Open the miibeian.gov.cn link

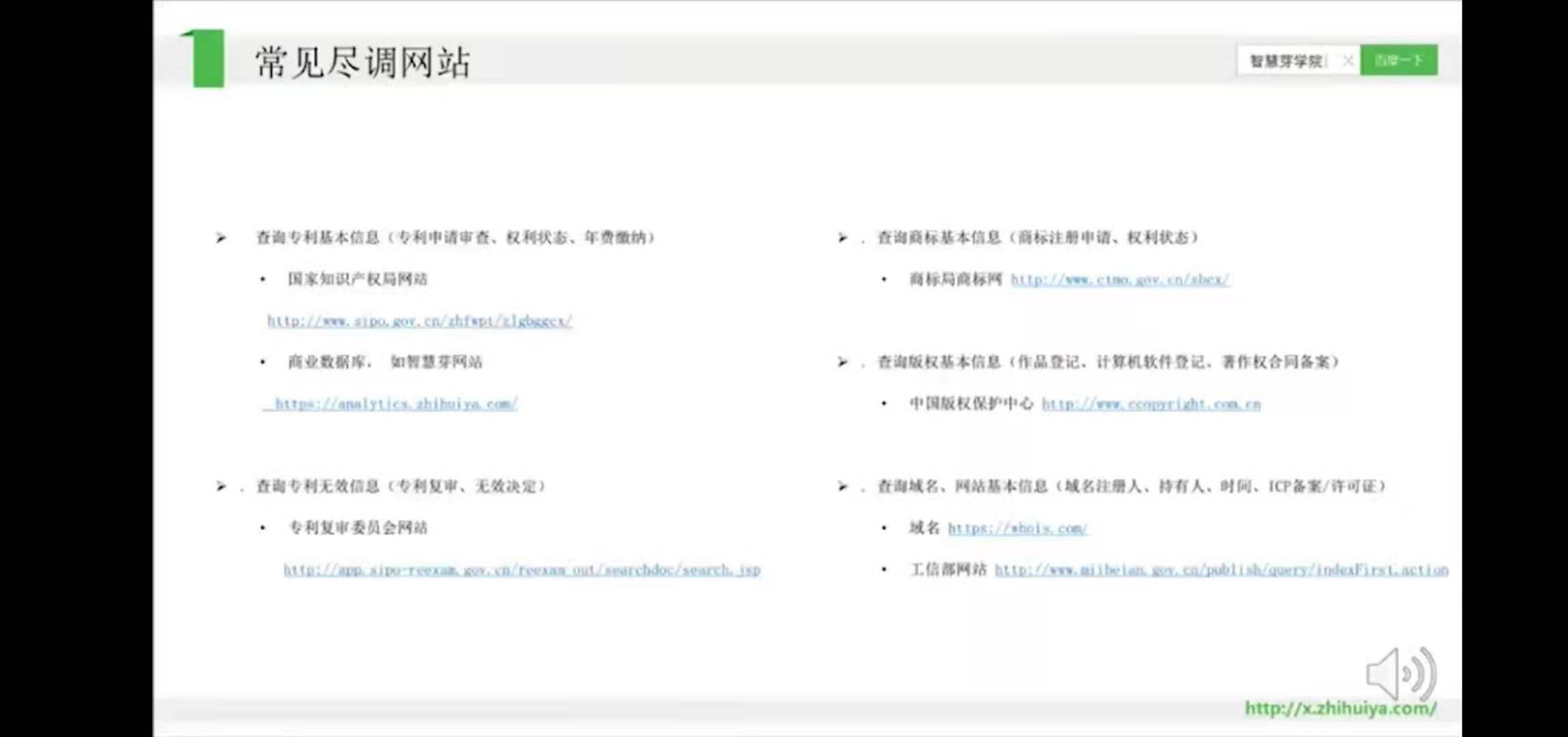pyautogui.click(x=1221, y=570)
